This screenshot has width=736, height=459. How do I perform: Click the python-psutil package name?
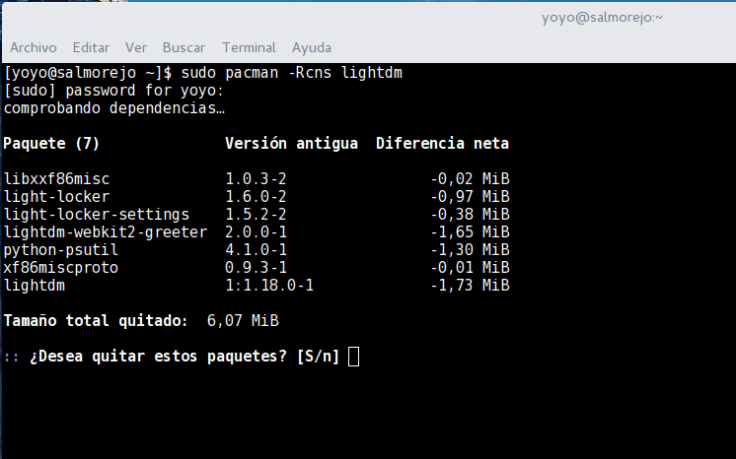61,250
